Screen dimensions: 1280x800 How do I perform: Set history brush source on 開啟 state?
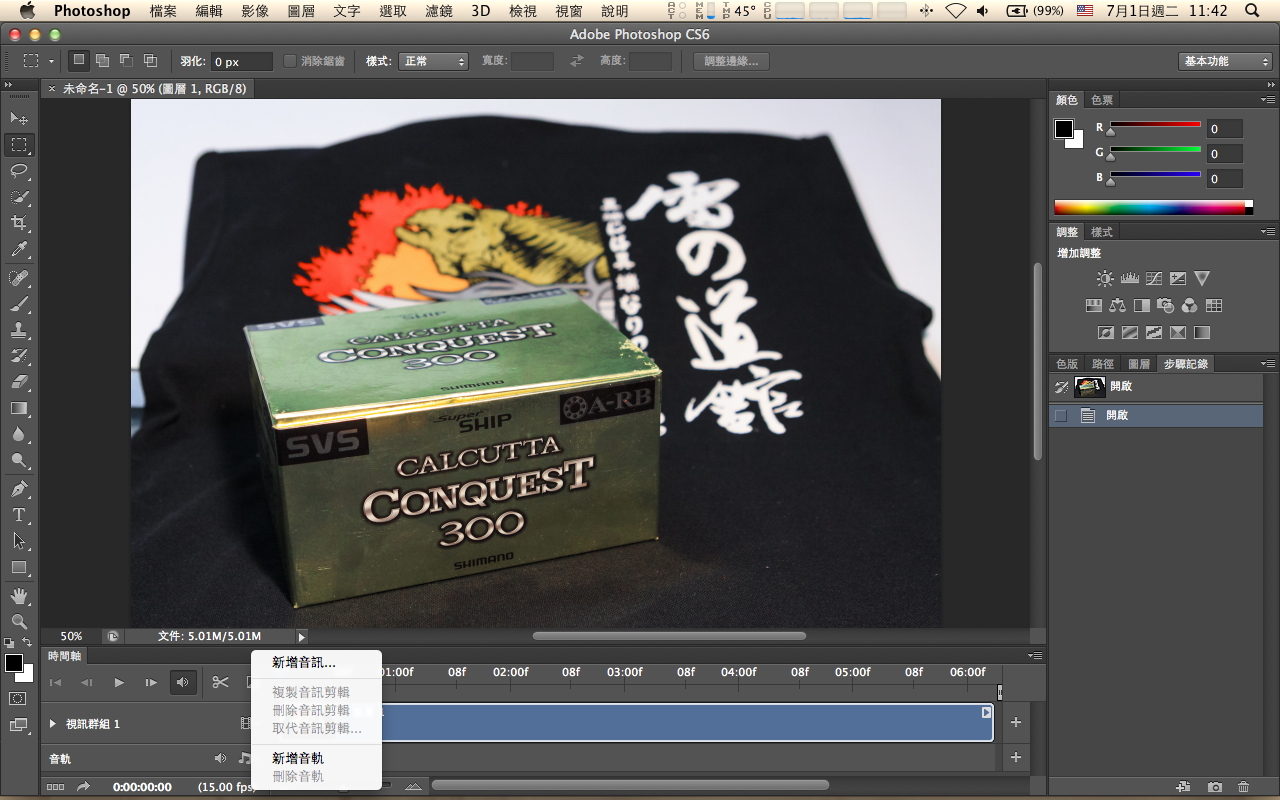[1061, 415]
